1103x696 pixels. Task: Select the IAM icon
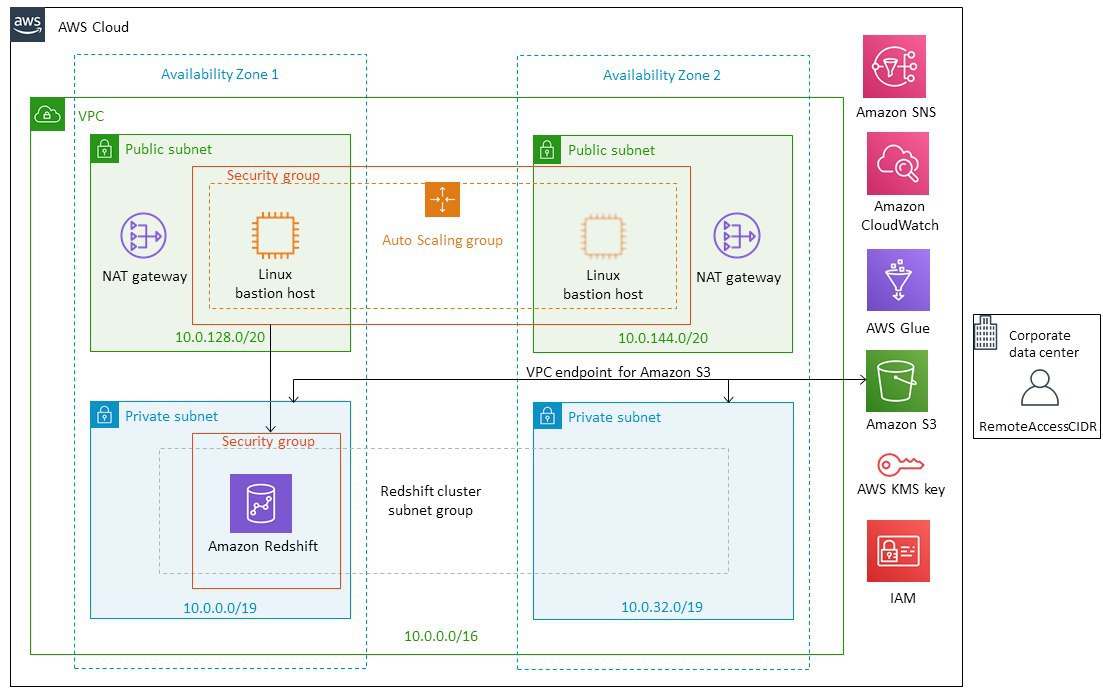(898, 551)
